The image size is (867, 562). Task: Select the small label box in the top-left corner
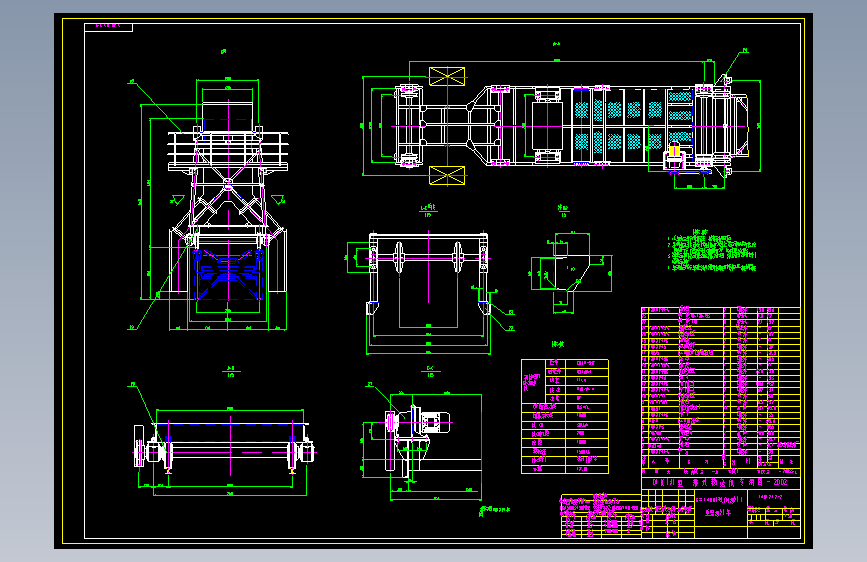point(108,27)
